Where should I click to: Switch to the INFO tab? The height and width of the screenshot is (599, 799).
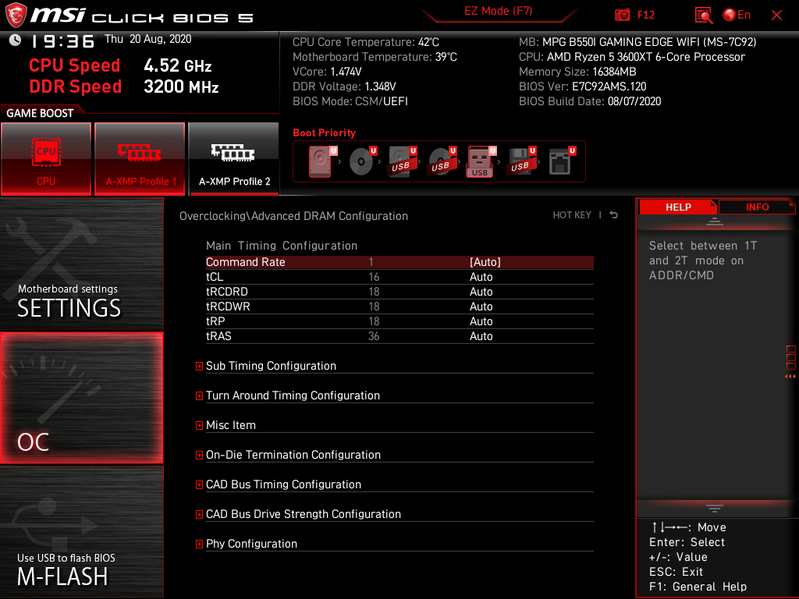pos(757,207)
